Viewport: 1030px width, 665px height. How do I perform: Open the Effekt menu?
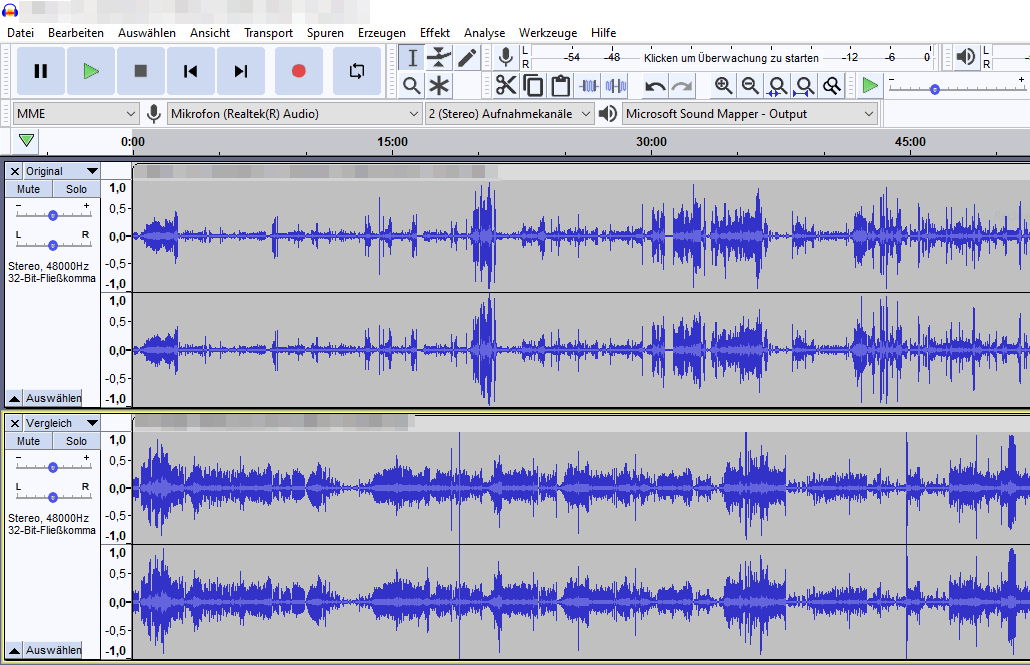click(435, 33)
